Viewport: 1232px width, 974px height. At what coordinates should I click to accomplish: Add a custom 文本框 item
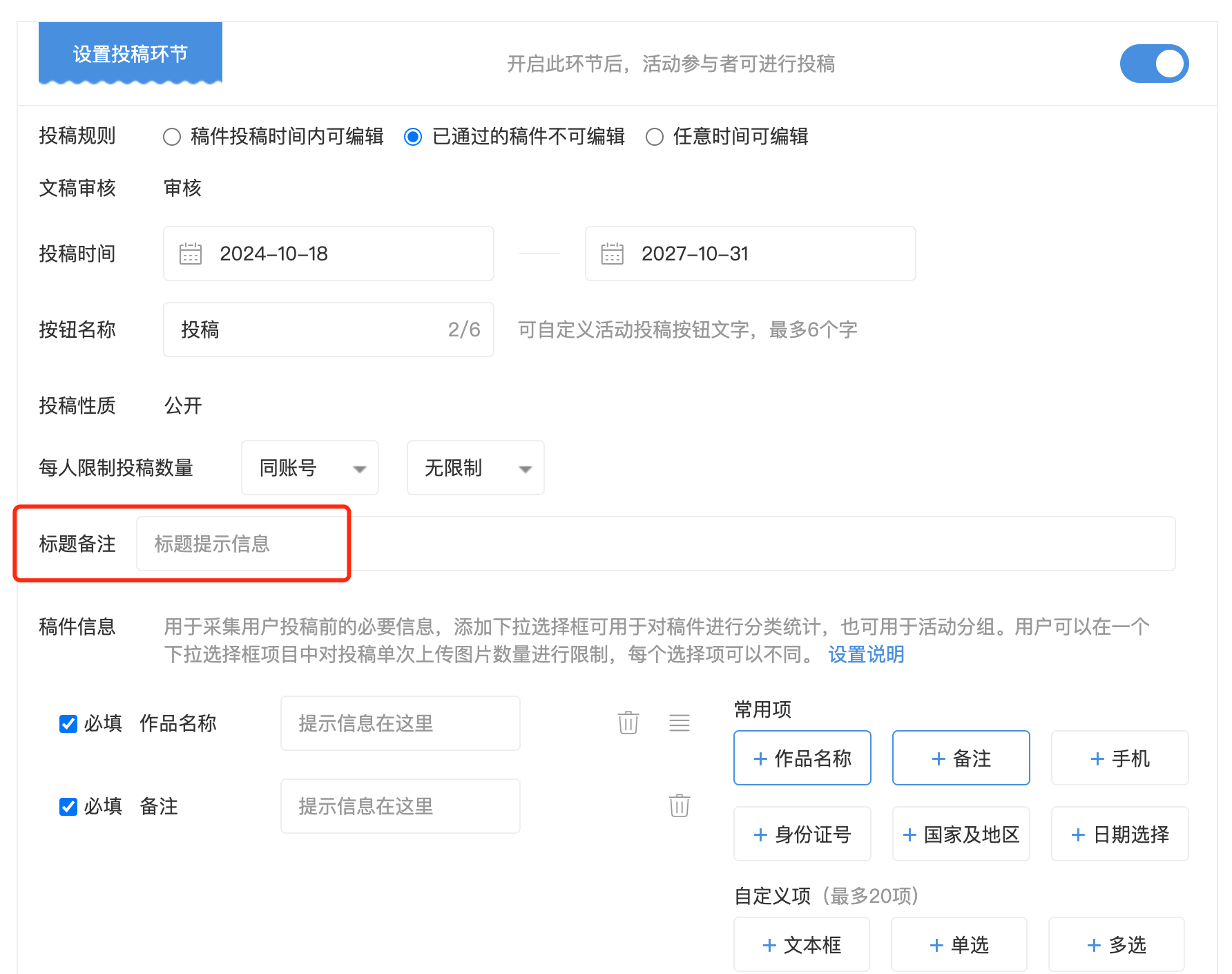click(x=801, y=944)
